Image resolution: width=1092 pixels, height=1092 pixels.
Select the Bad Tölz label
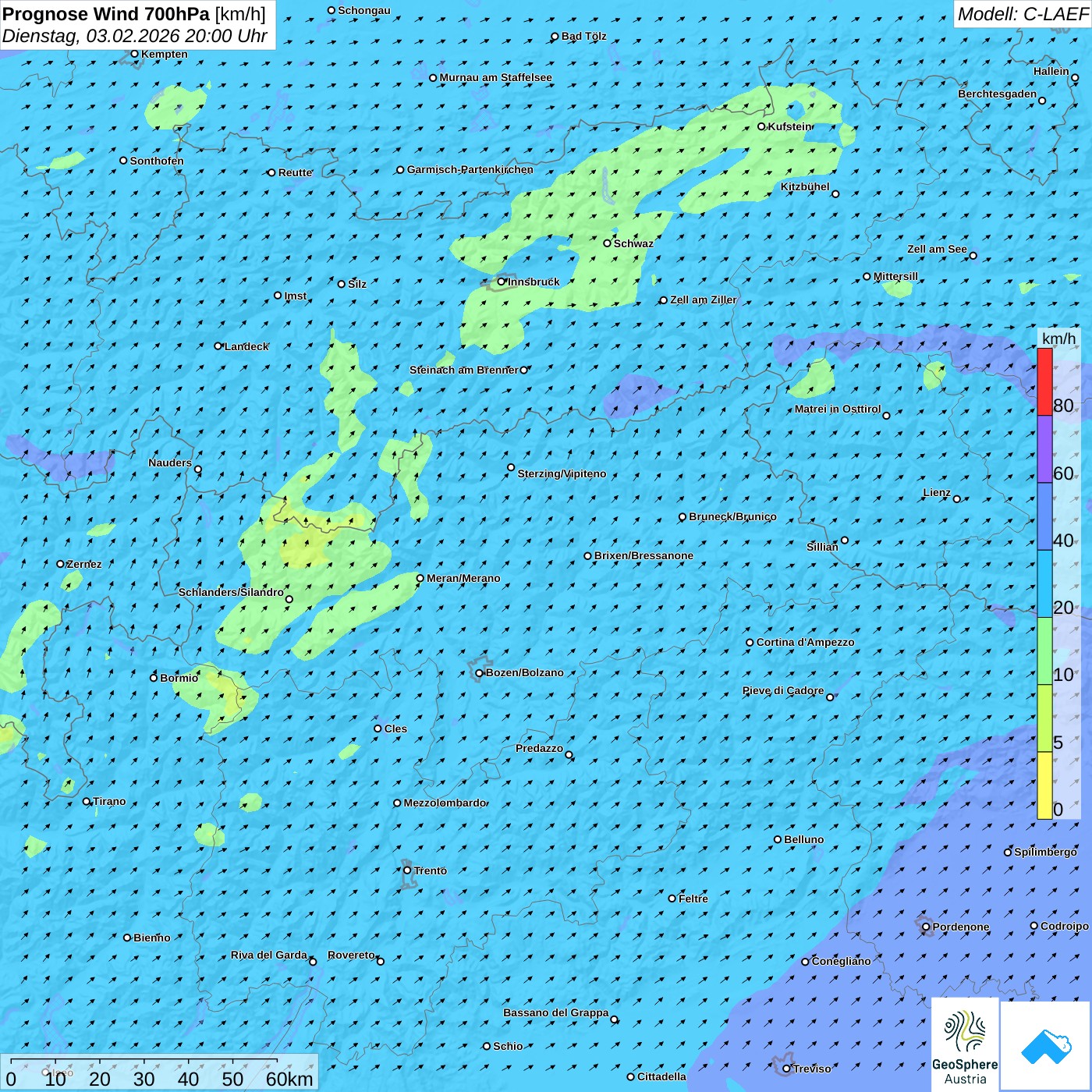(583, 36)
